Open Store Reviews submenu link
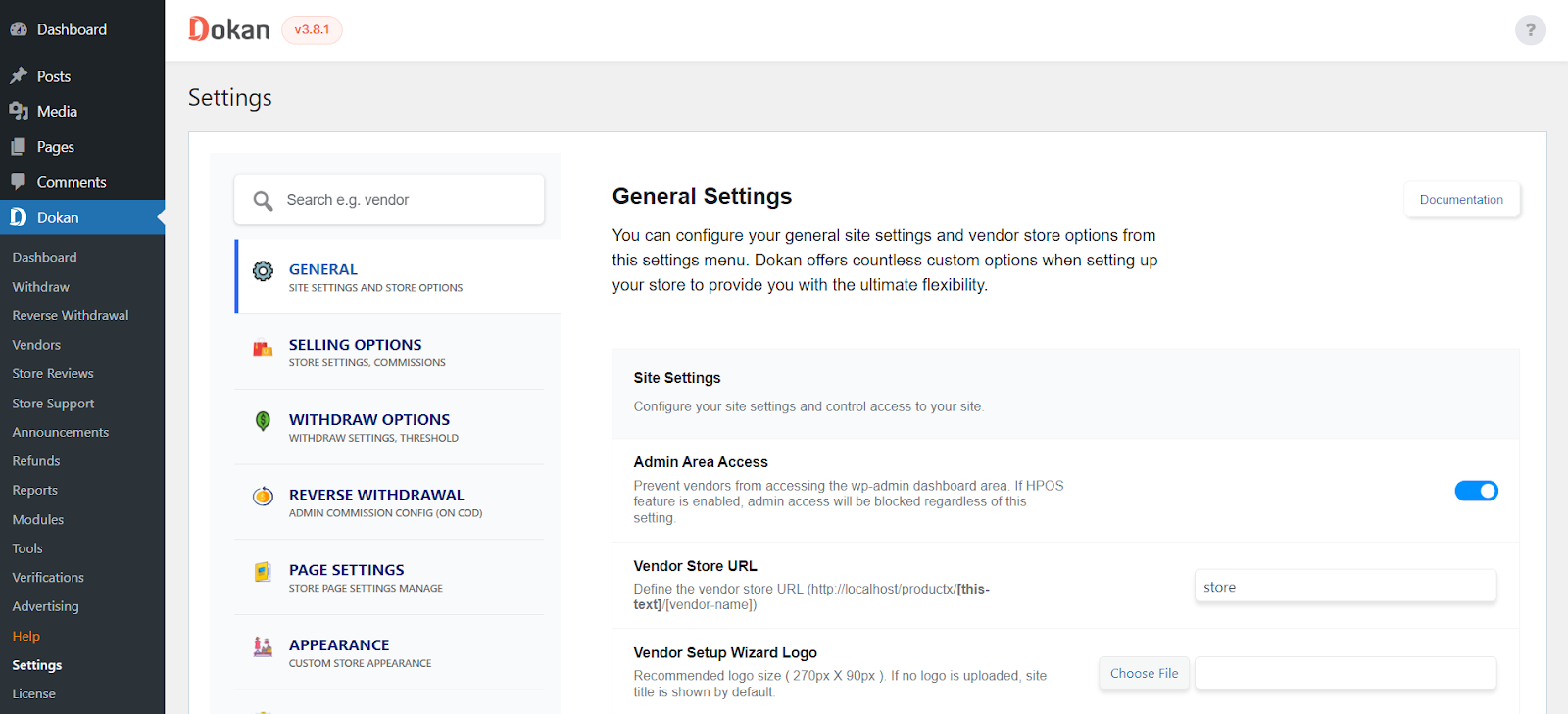The height and width of the screenshot is (714, 1568). (x=53, y=373)
